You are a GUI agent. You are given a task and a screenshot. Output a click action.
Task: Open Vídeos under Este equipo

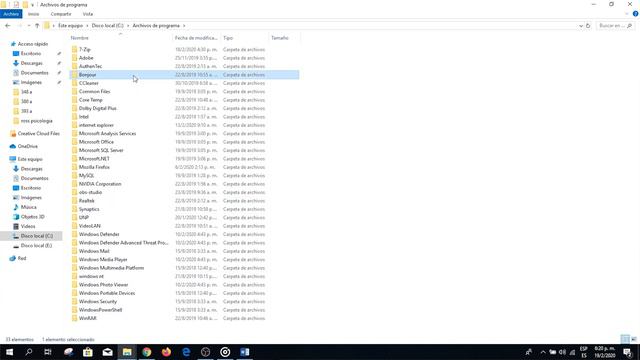tap(28, 227)
